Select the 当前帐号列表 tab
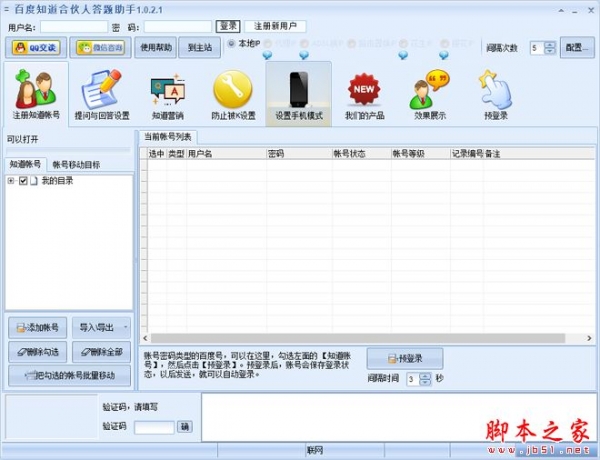Viewport: 600px width, 460px height. (168, 137)
